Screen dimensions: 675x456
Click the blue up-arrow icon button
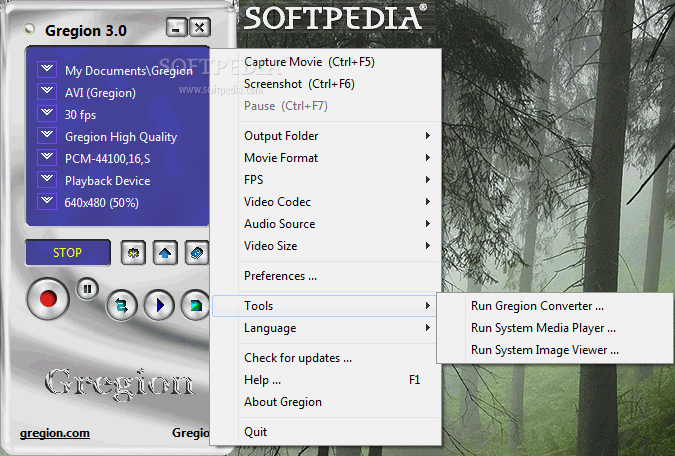pyautogui.click(x=165, y=252)
